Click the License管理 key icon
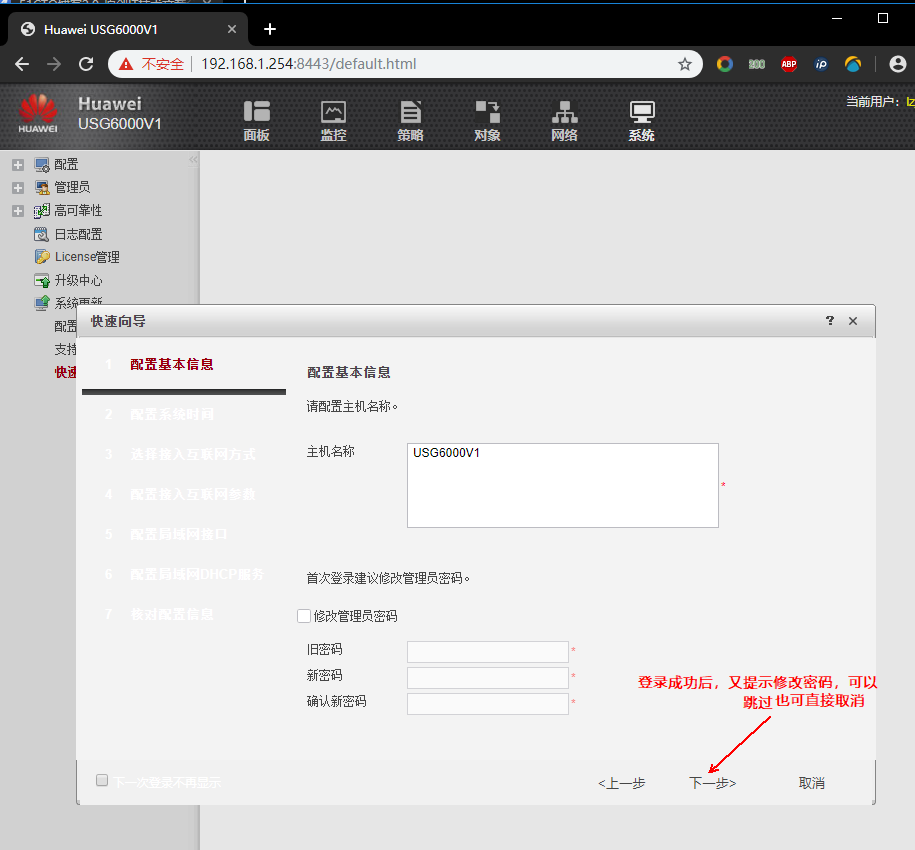915x850 pixels. (41, 257)
